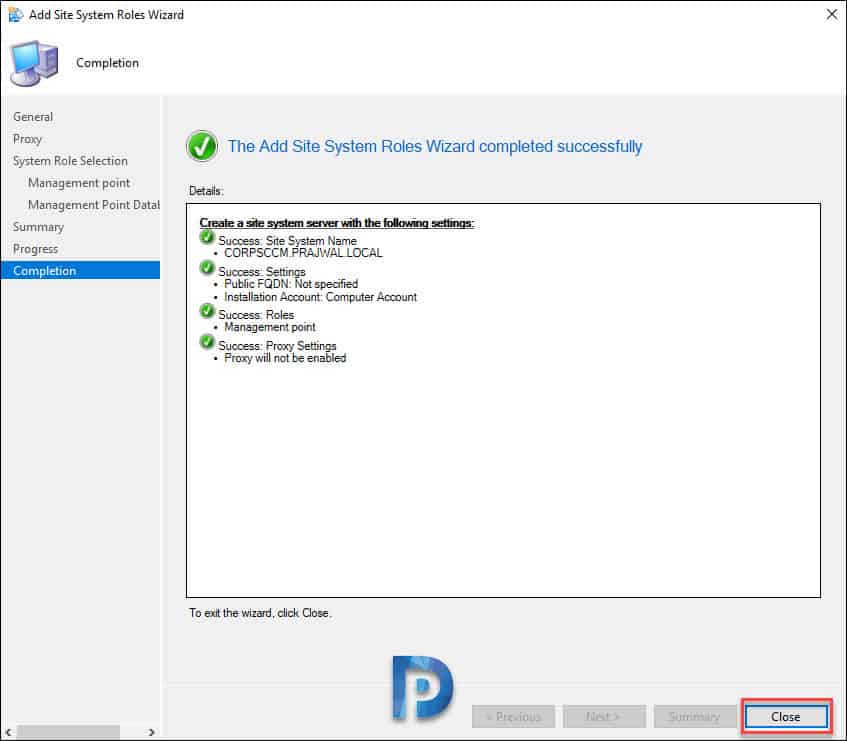Click the computer wizard header icon
Screen dimensions: 847x741
click(34, 63)
